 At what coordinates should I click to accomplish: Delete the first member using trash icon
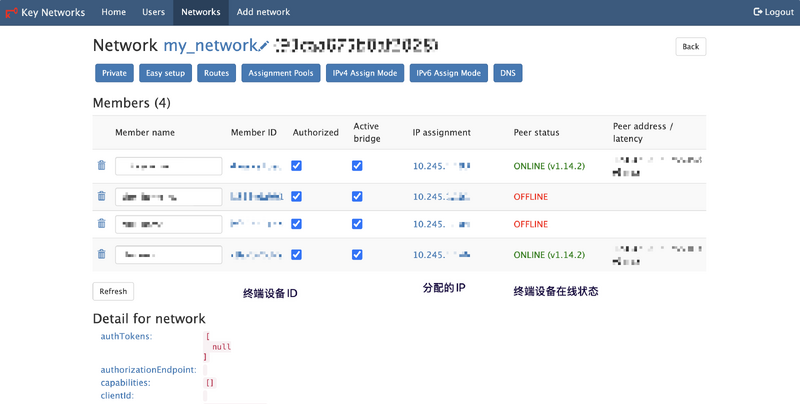tap(101, 166)
